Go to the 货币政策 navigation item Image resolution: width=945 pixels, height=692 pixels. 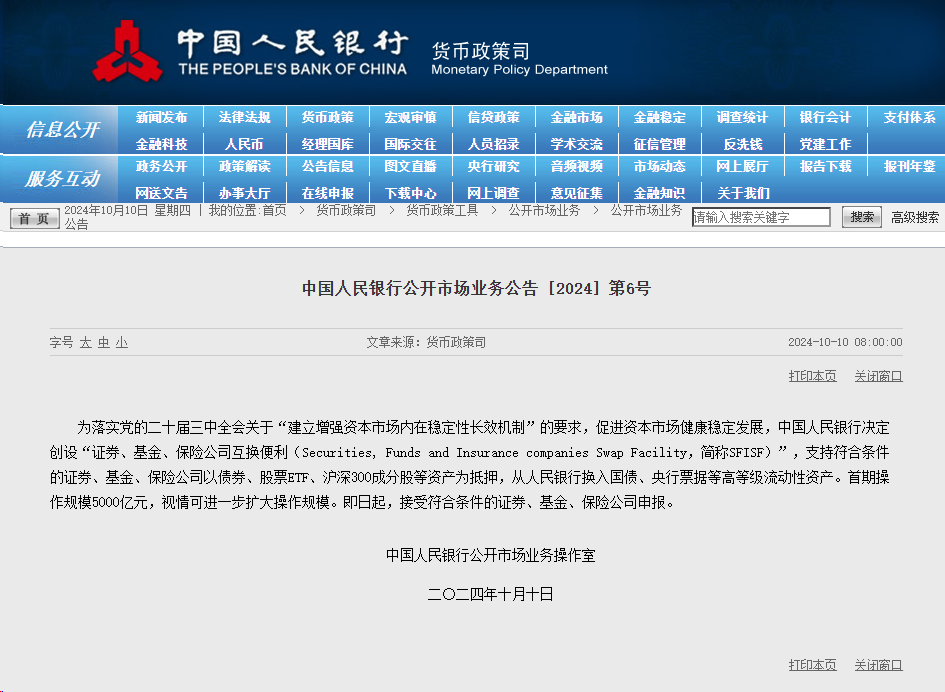tap(328, 117)
